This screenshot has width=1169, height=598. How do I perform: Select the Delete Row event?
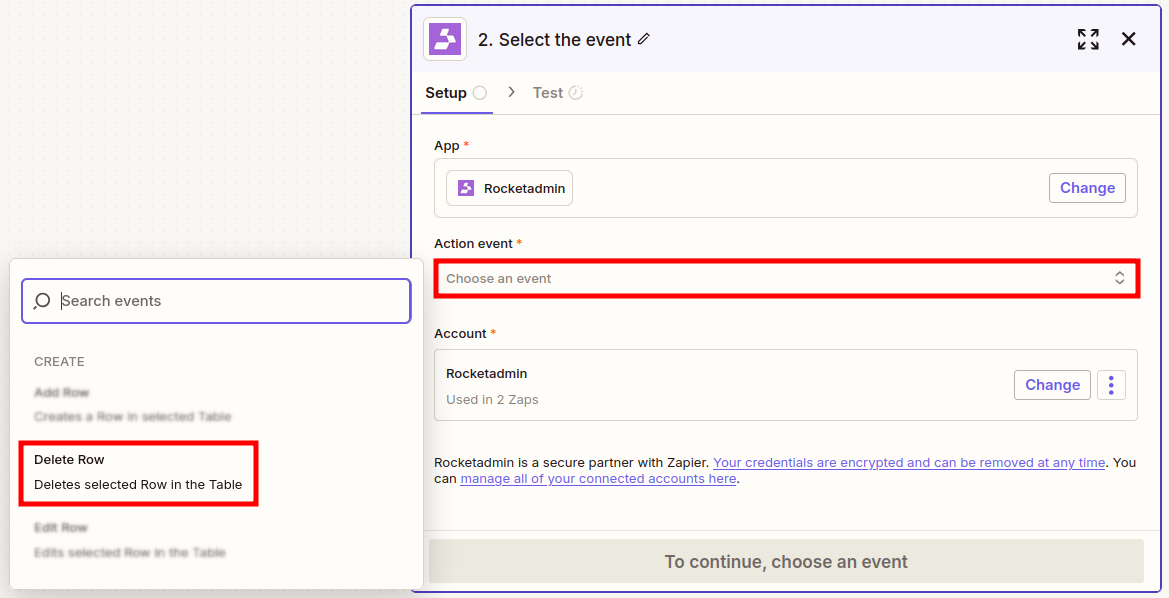139,473
